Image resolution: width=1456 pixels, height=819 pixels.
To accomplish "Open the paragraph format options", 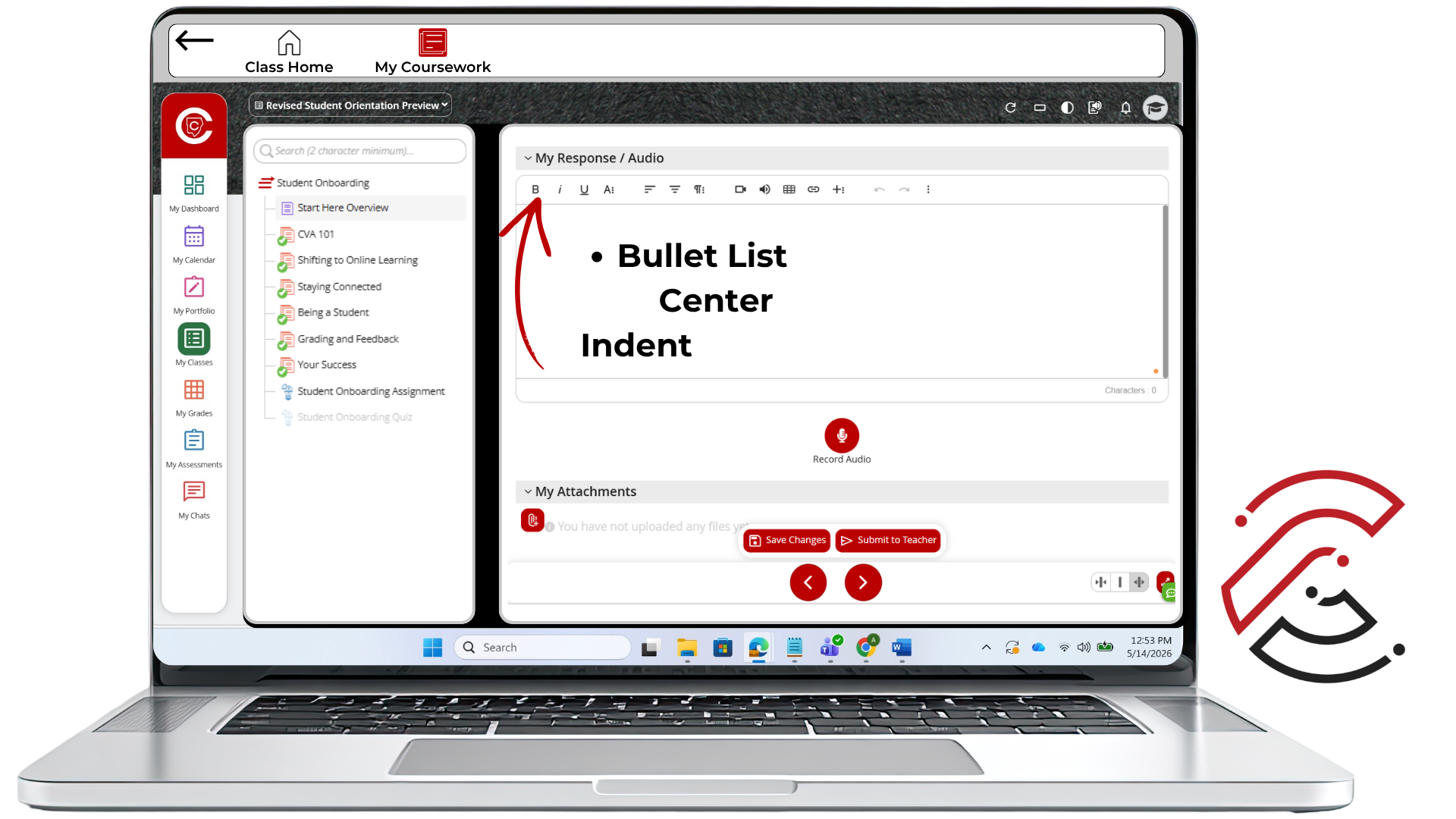I will 699,190.
